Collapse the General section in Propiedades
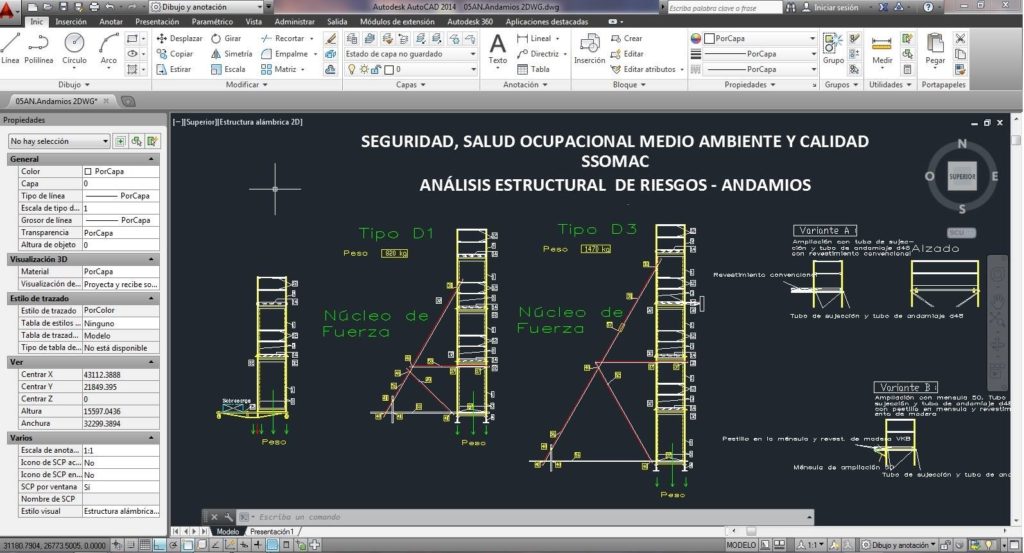 (x=154, y=159)
